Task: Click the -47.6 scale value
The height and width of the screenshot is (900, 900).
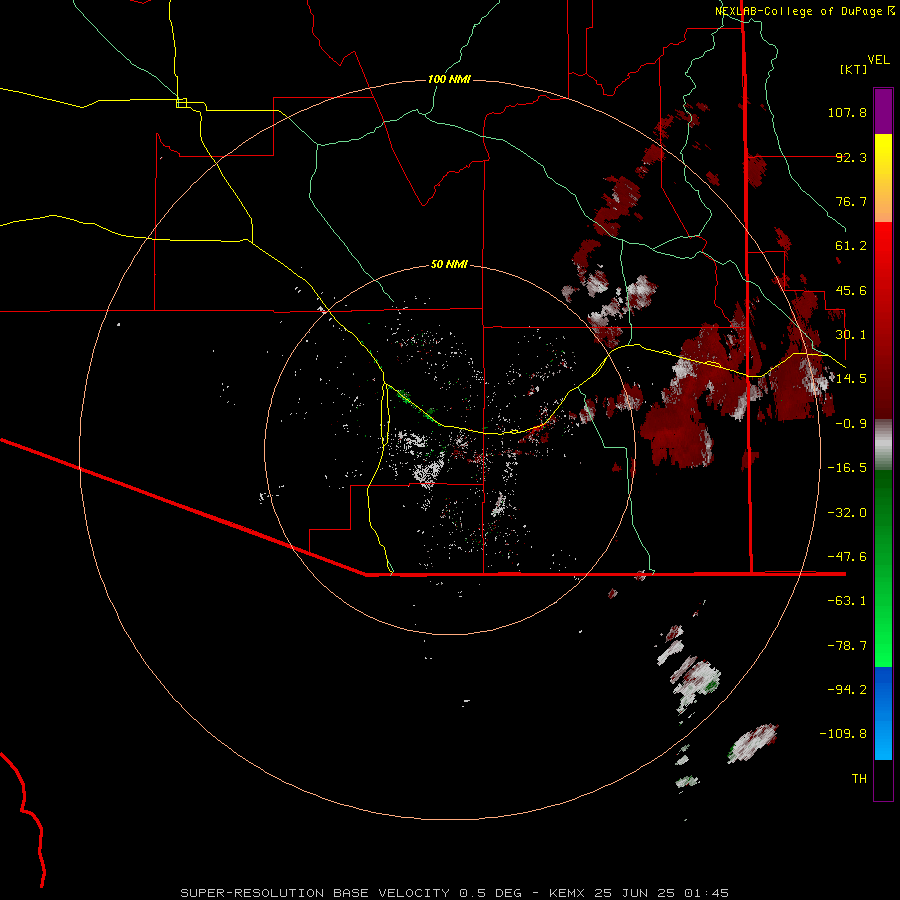Action: pyautogui.click(x=847, y=557)
